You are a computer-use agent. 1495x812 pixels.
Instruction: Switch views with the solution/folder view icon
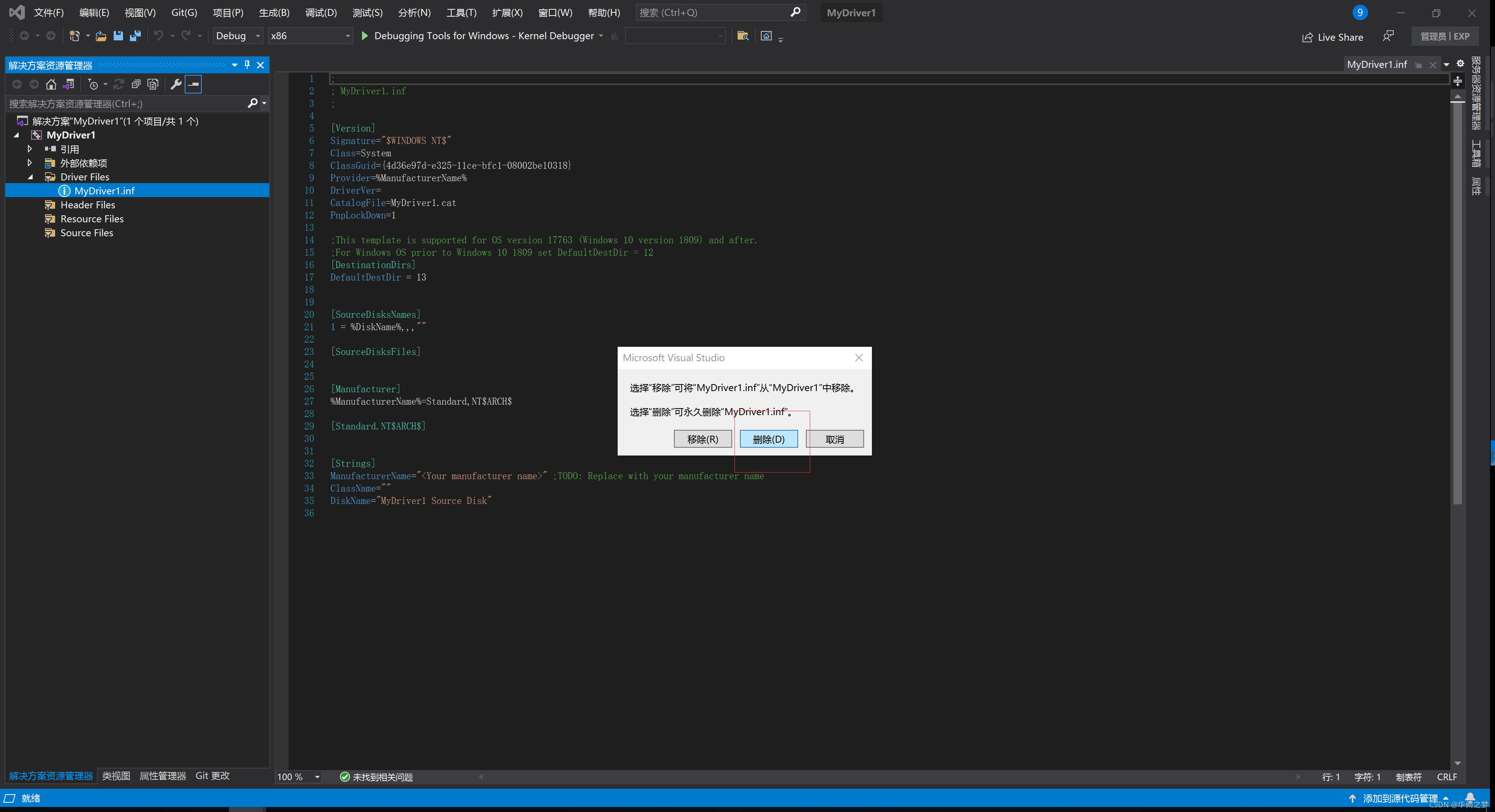click(x=68, y=84)
